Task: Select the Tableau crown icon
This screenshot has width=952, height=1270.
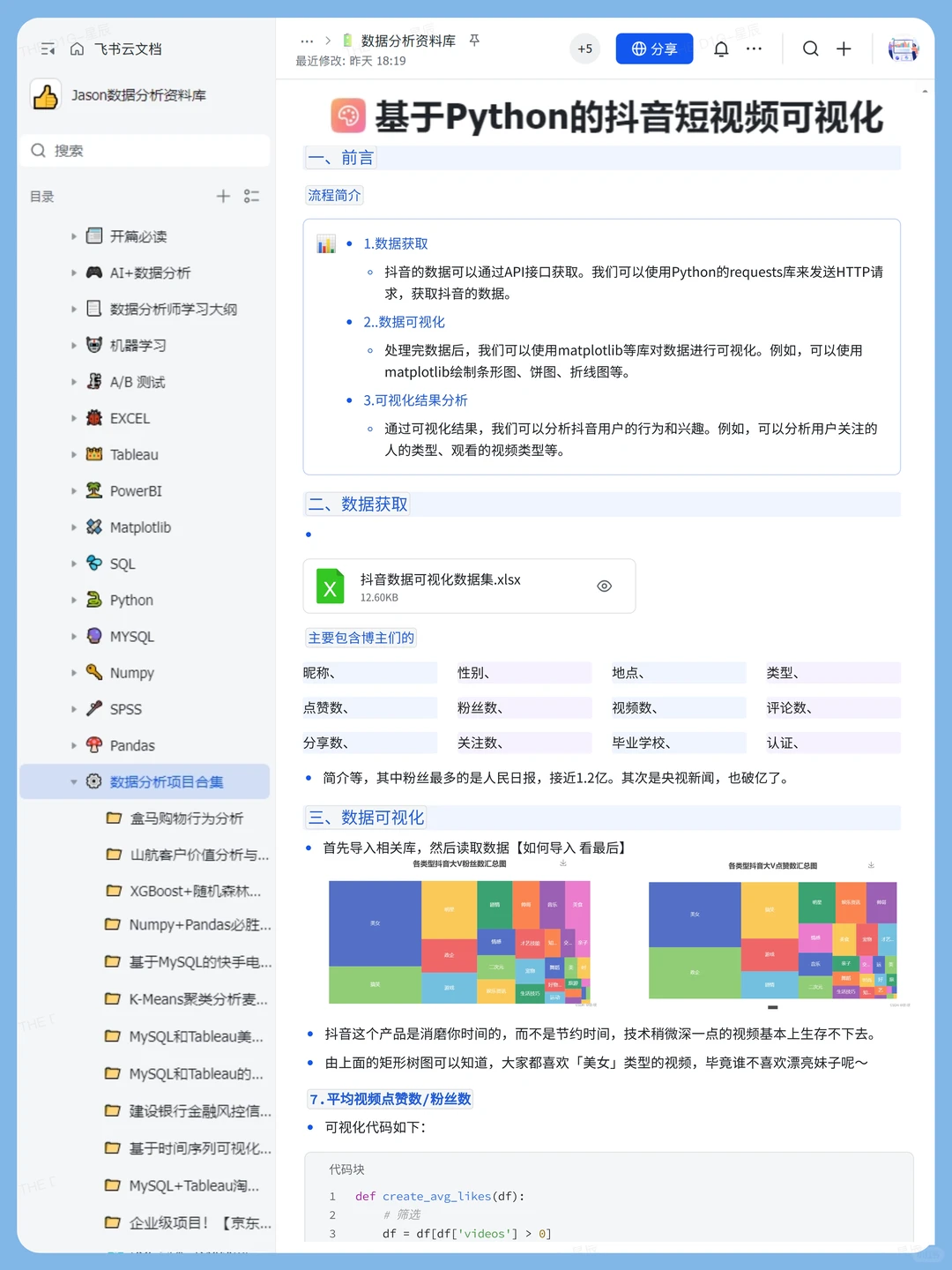Action: (x=94, y=454)
